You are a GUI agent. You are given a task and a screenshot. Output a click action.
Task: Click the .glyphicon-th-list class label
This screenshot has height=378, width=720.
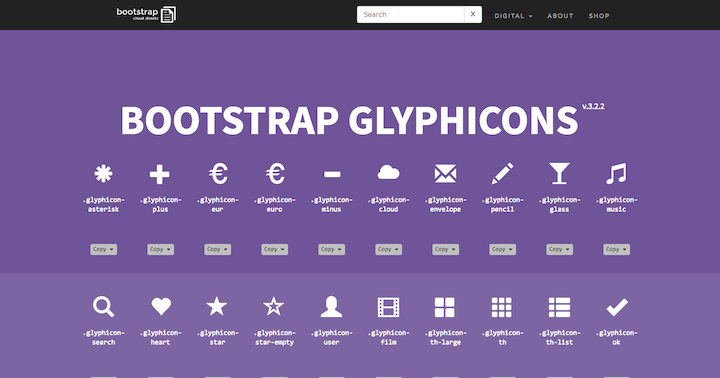point(559,337)
